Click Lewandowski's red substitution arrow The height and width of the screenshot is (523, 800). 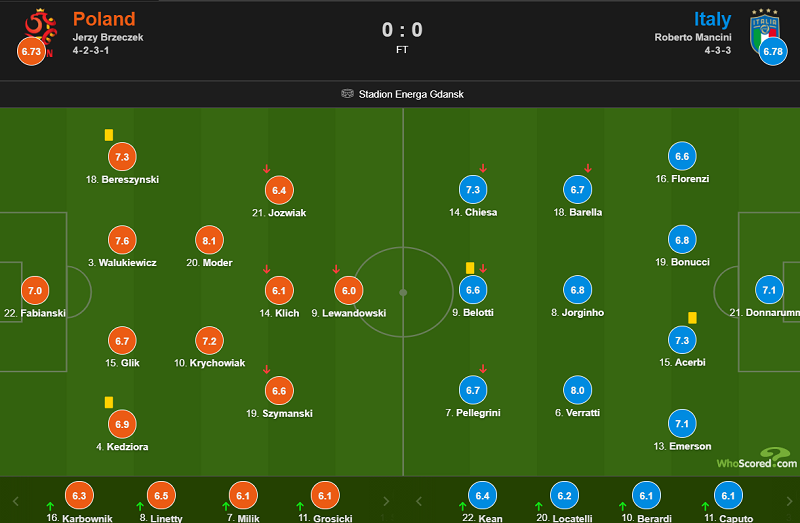click(x=336, y=268)
